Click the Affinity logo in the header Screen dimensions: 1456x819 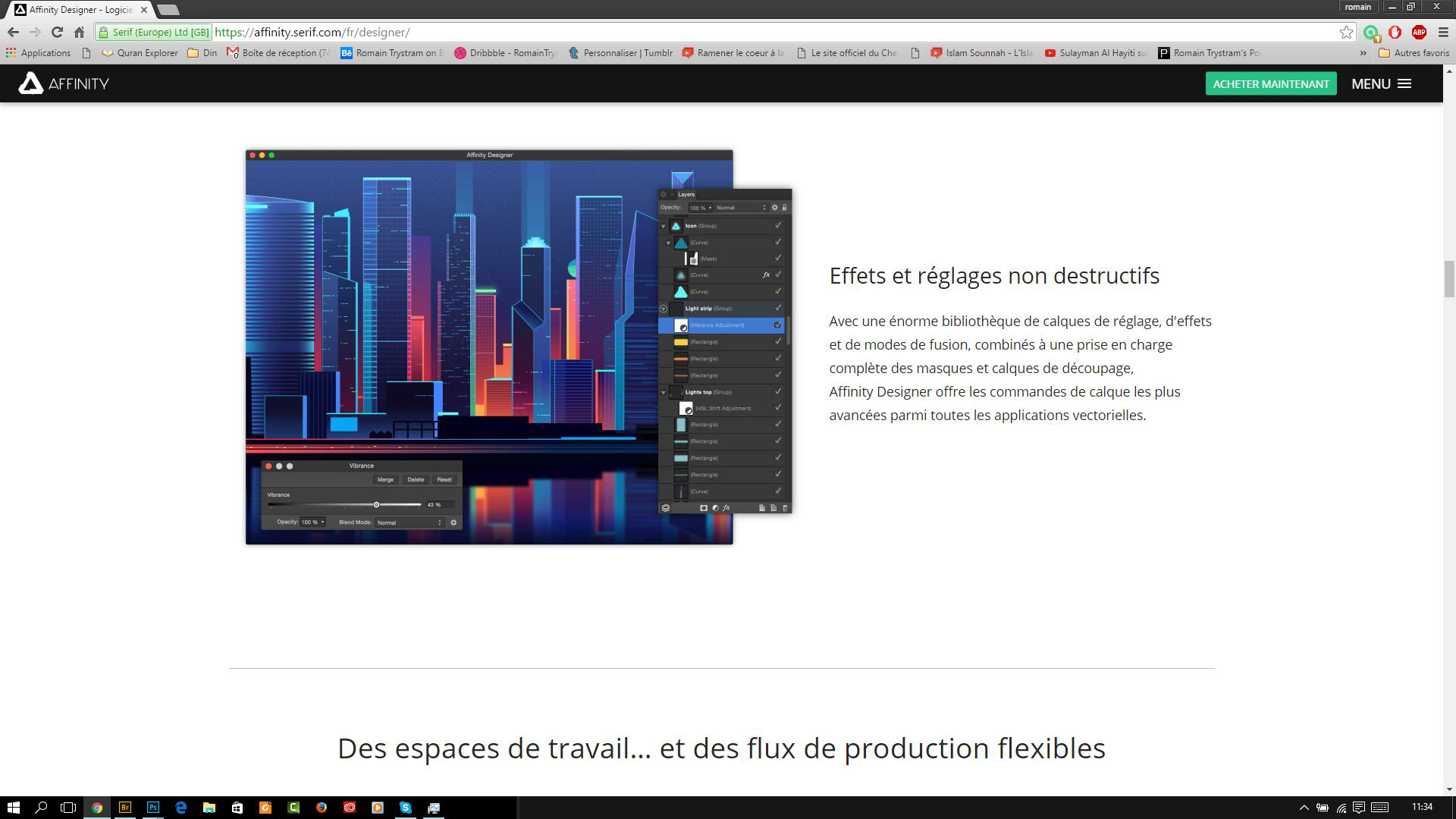tap(64, 83)
